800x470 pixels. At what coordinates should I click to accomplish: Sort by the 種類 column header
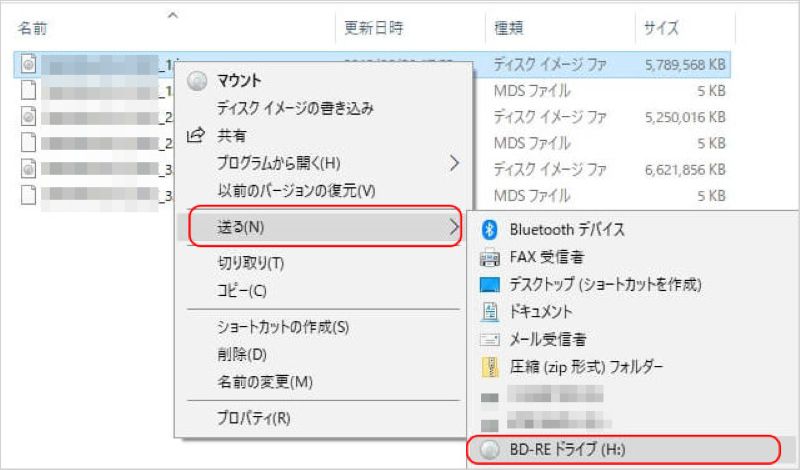(x=509, y=28)
